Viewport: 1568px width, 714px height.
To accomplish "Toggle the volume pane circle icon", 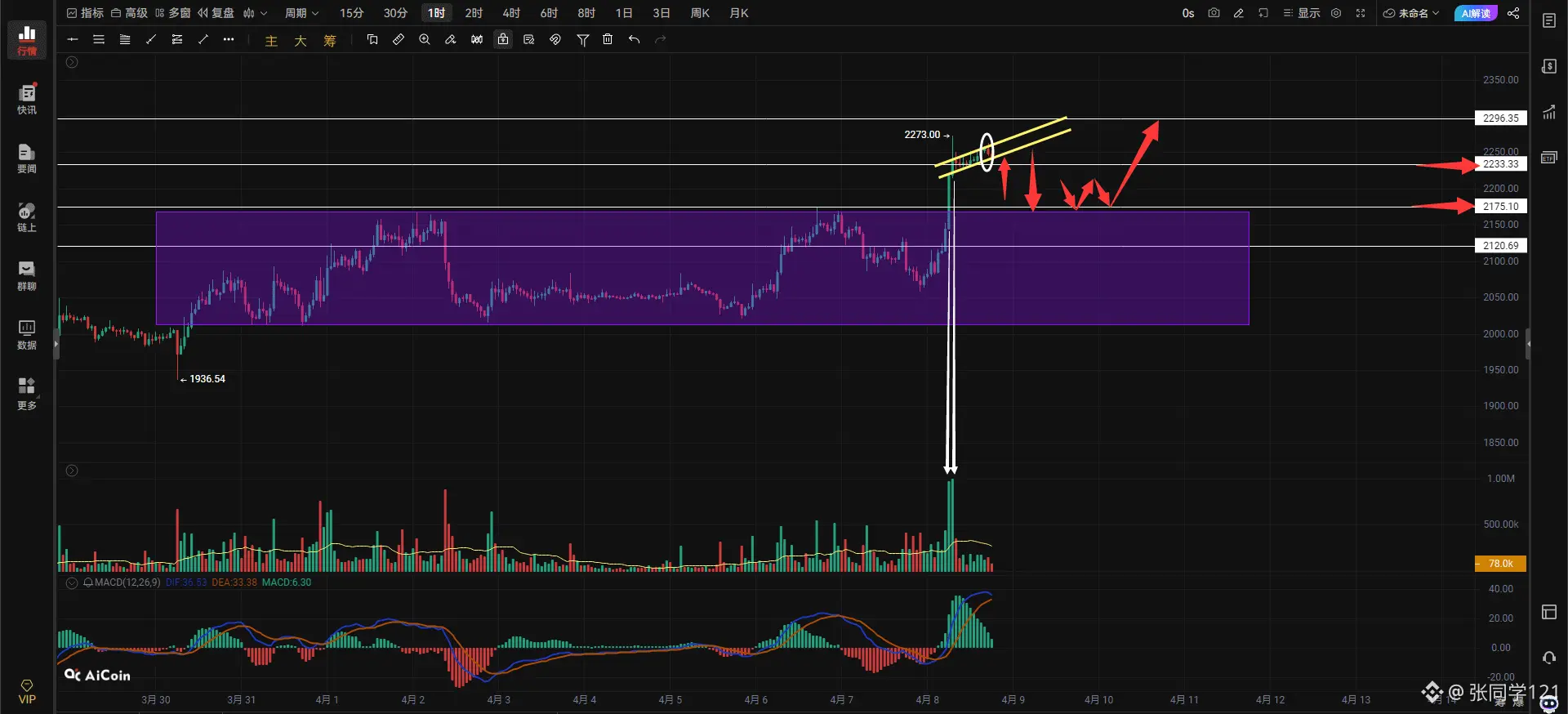I will point(72,471).
